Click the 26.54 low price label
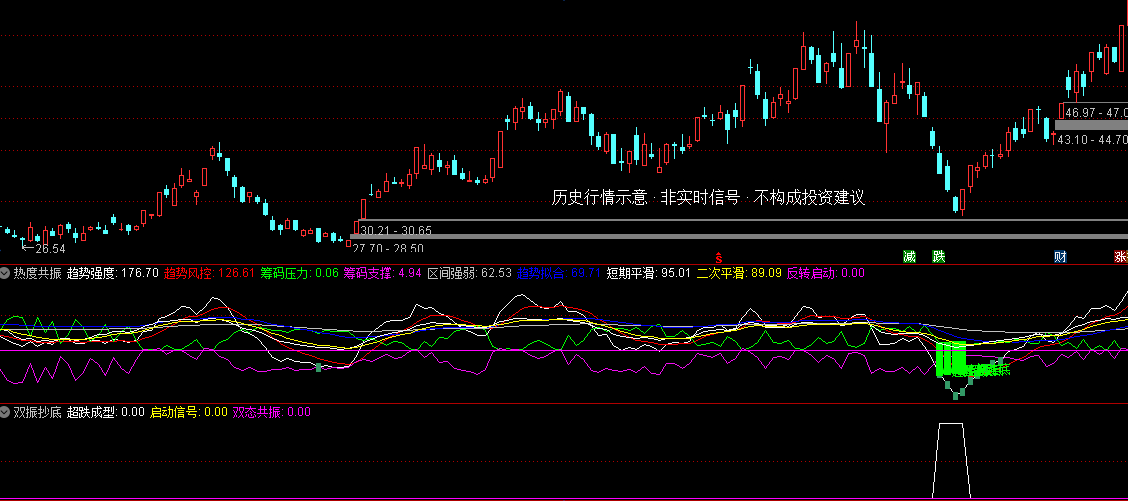The height and width of the screenshot is (501, 1128). [50, 249]
